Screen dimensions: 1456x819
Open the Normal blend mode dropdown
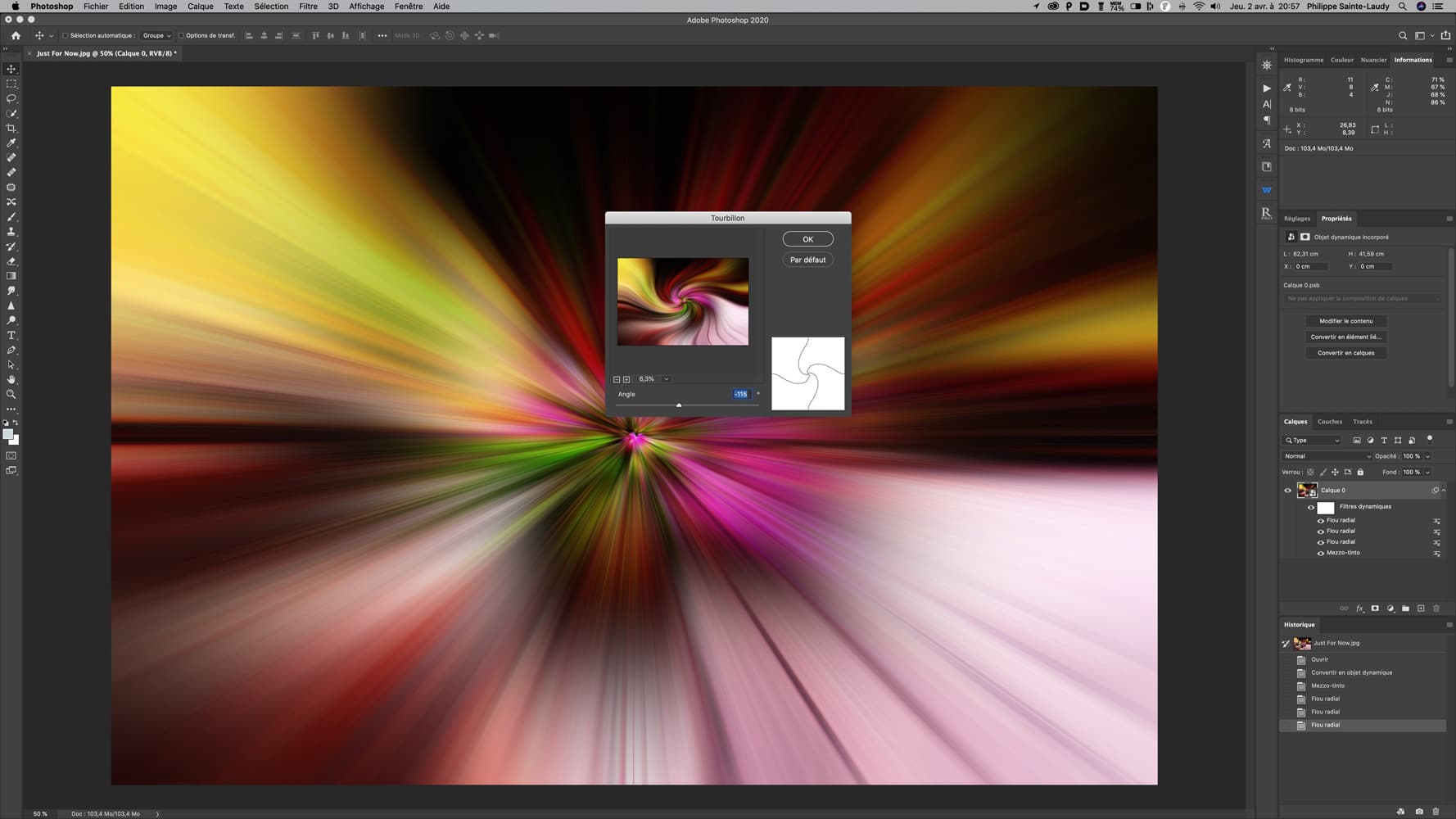pyautogui.click(x=1327, y=456)
